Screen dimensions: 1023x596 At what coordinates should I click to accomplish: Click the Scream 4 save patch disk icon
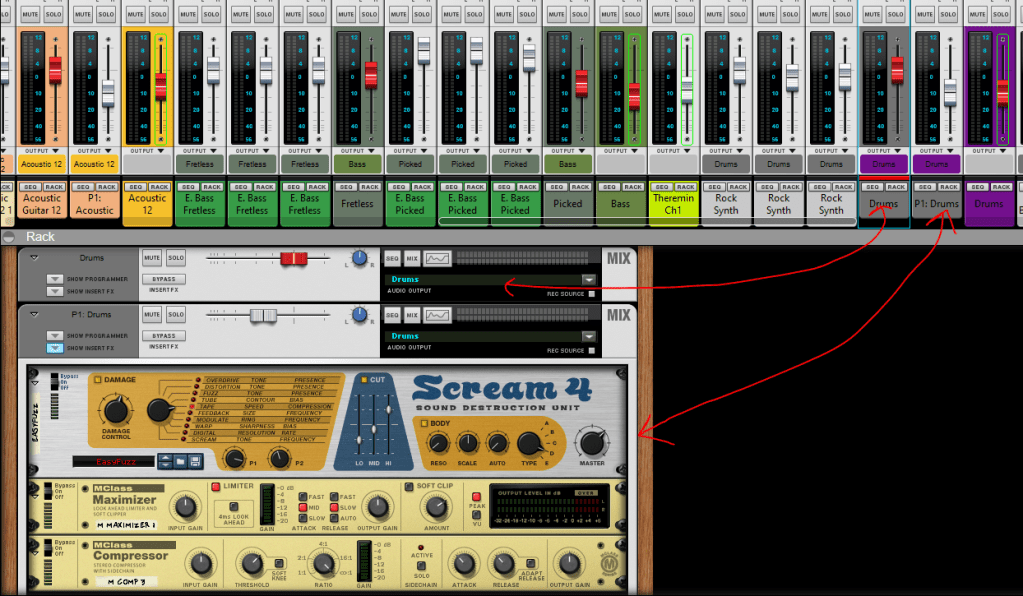(195, 461)
